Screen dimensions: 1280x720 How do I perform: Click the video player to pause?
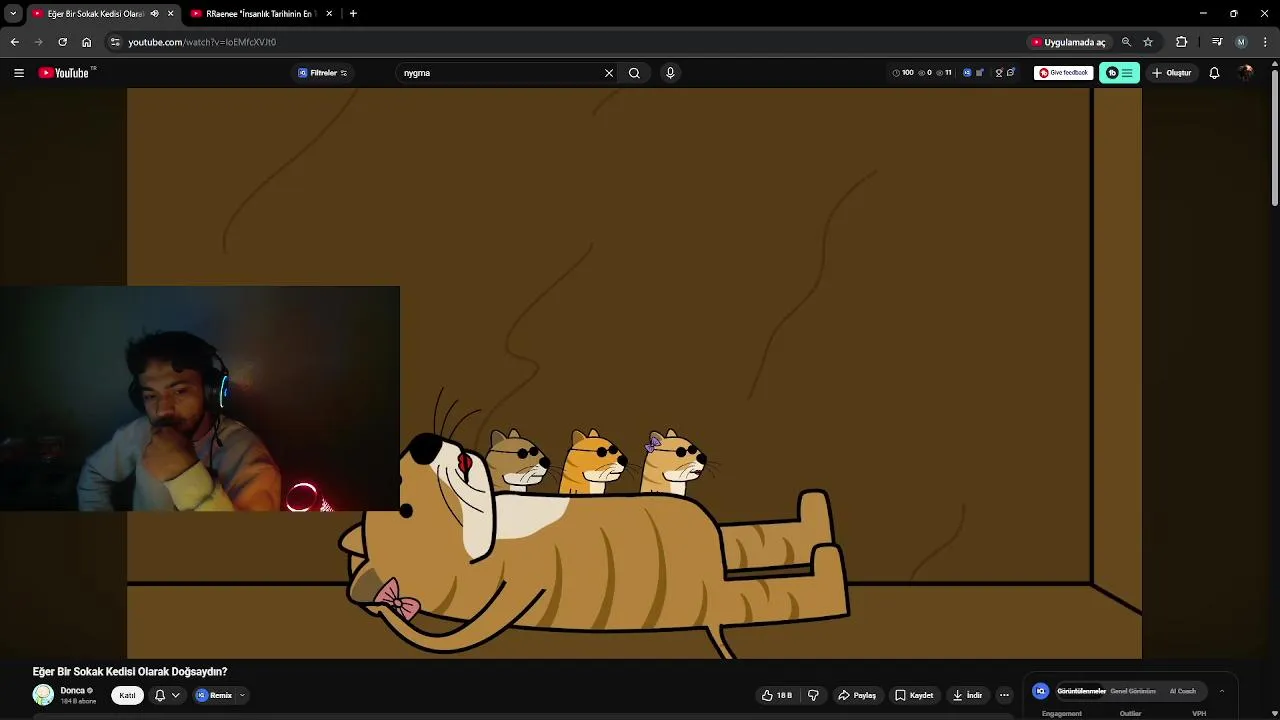point(634,373)
